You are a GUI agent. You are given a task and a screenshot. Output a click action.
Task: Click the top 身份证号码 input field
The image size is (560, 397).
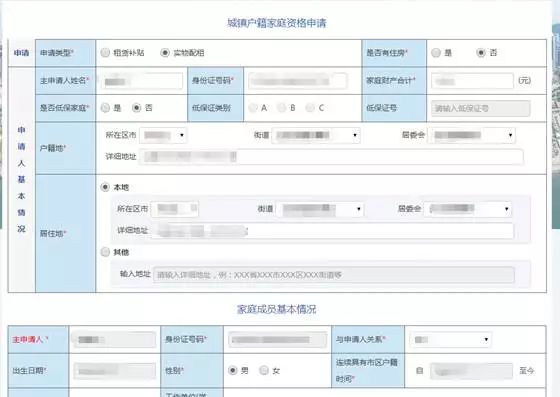pos(298,81)
